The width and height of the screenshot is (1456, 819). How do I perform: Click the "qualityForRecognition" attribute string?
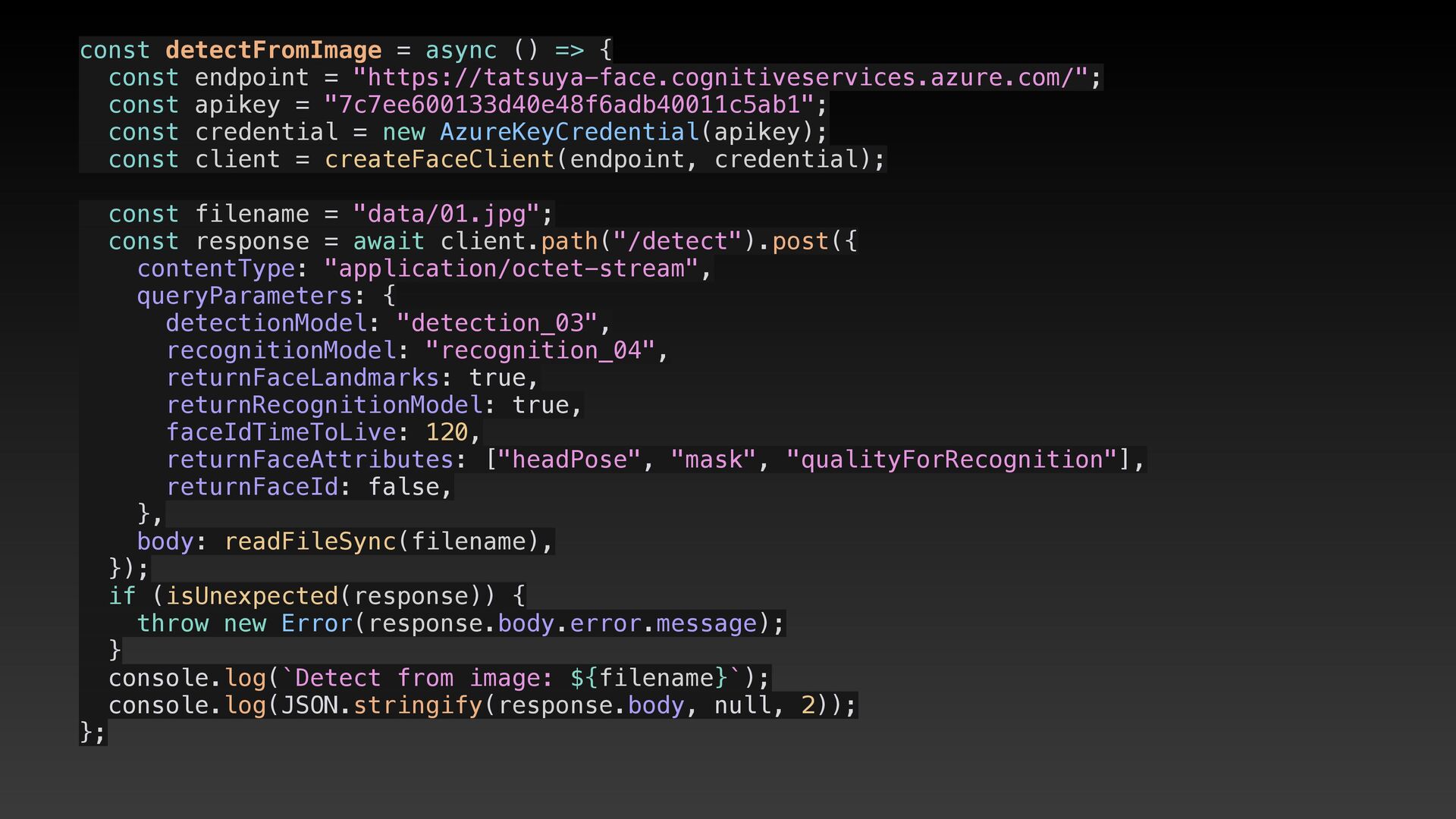click(x=952, y=460)
